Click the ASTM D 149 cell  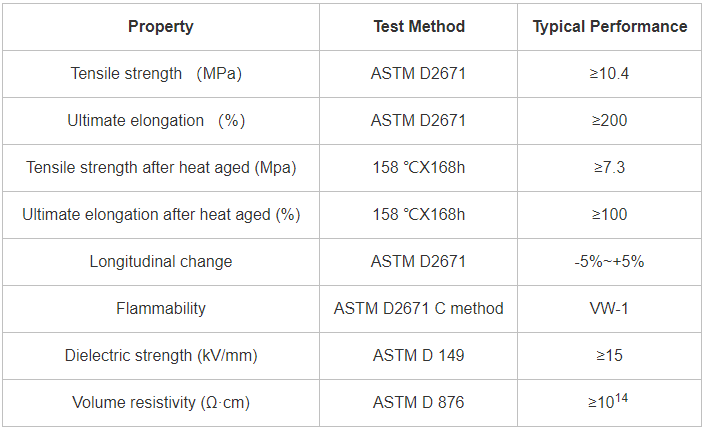[418, 355]
